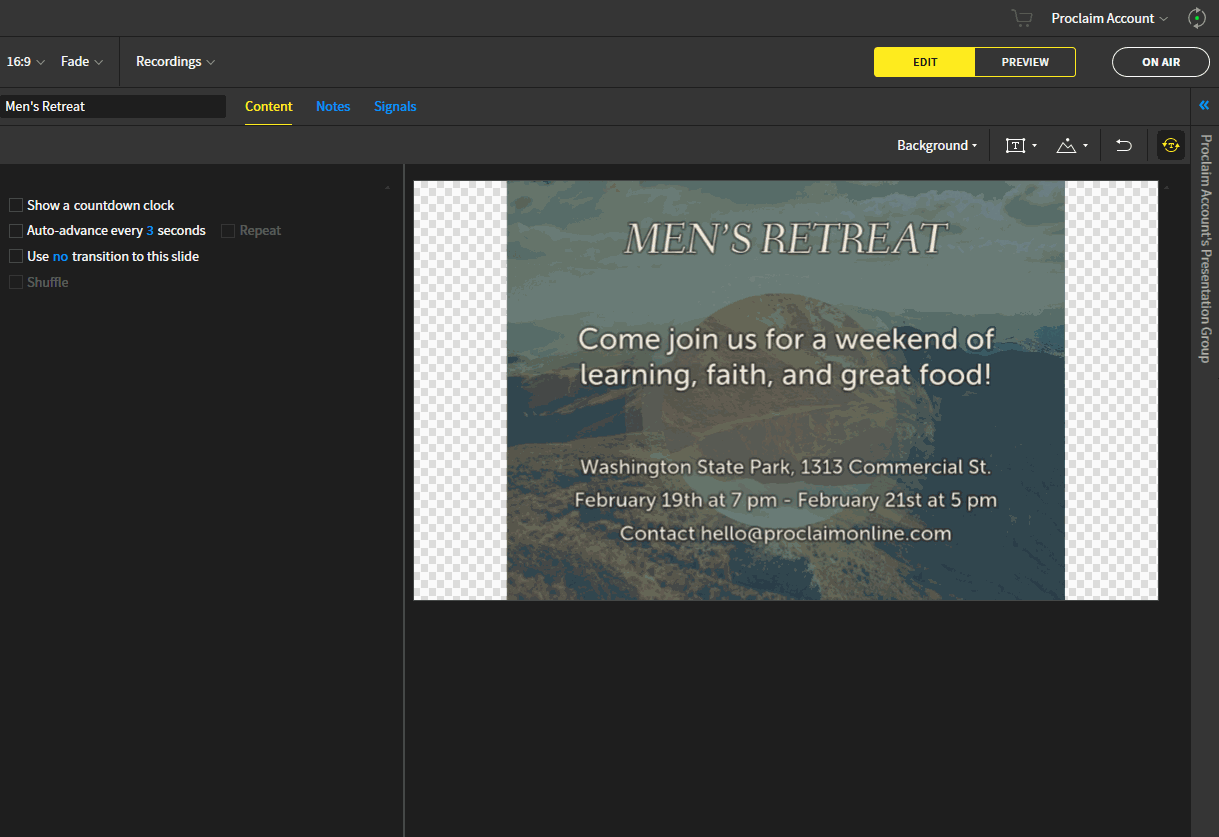Change the auto-advance '3' seconds value
This screenshot has width=1219, height=837.
click(150, 231)
